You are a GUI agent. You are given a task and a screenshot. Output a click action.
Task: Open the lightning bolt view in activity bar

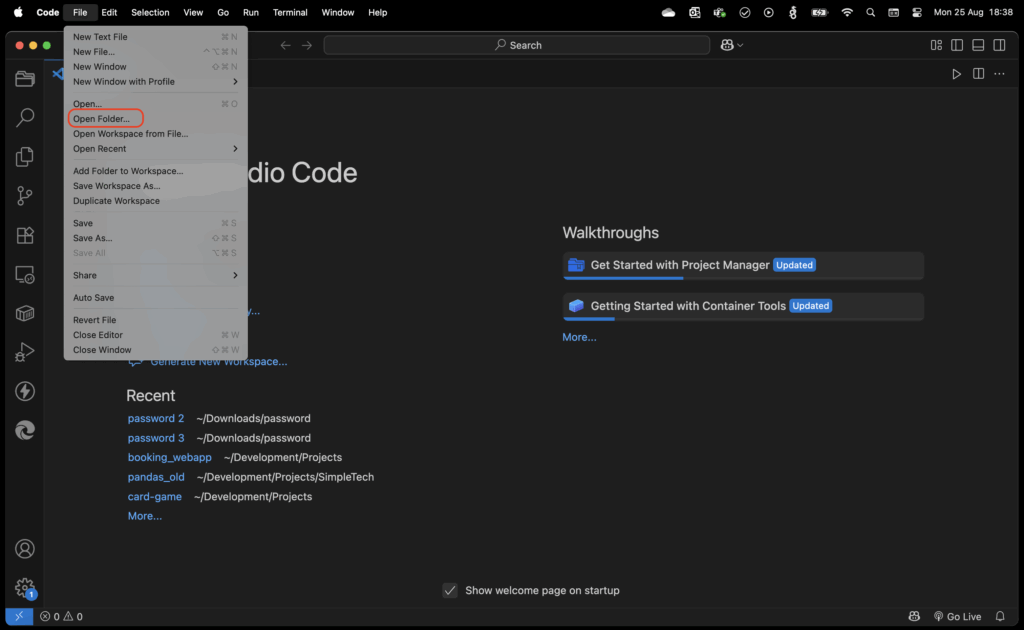25,391
